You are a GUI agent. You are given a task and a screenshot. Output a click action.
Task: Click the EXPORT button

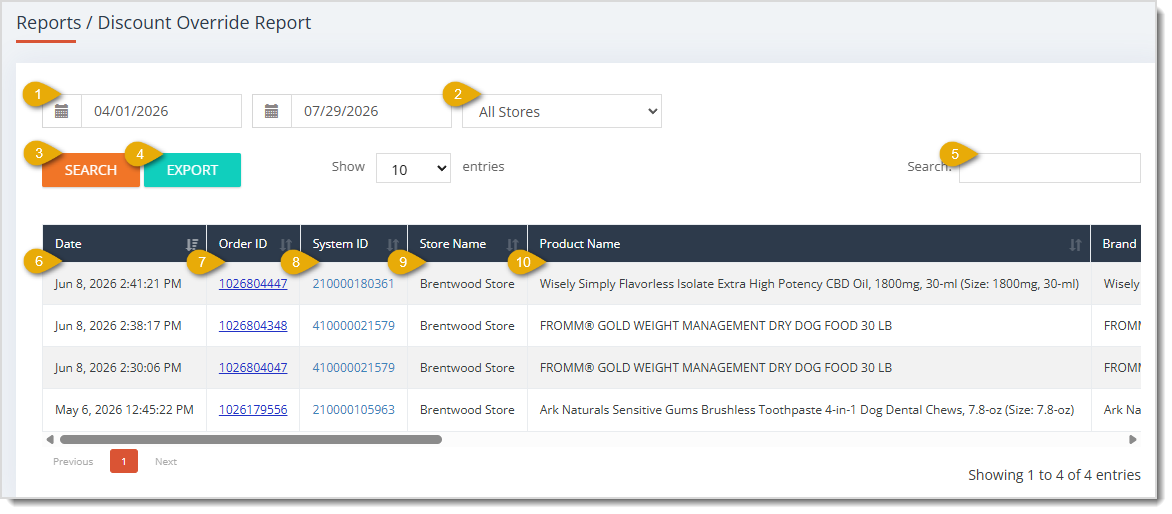tap(192, 170)
